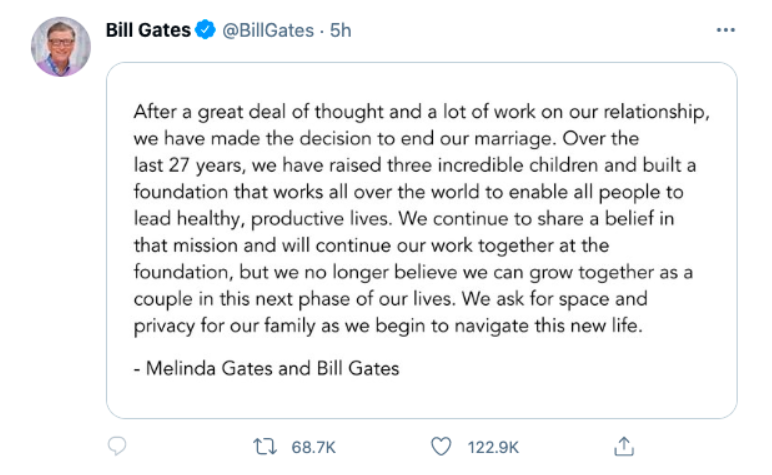Open the tweet's three-dot more menu
The height and width of the screenshot is (475, 772).
click(726, 31)
